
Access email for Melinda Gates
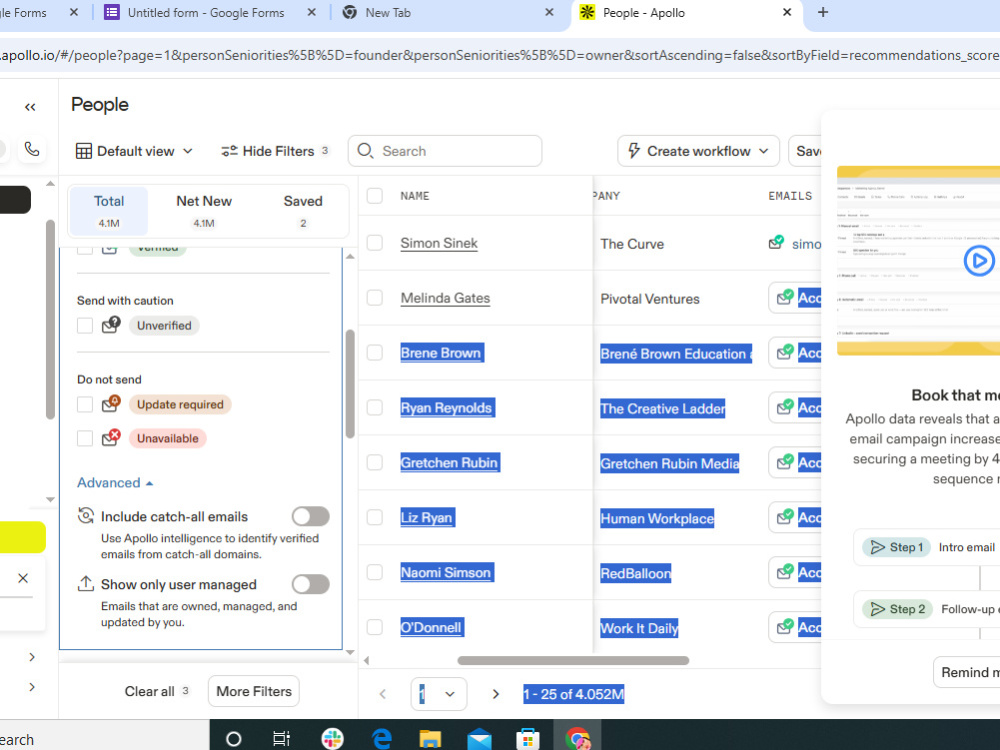tap(795, 298)
